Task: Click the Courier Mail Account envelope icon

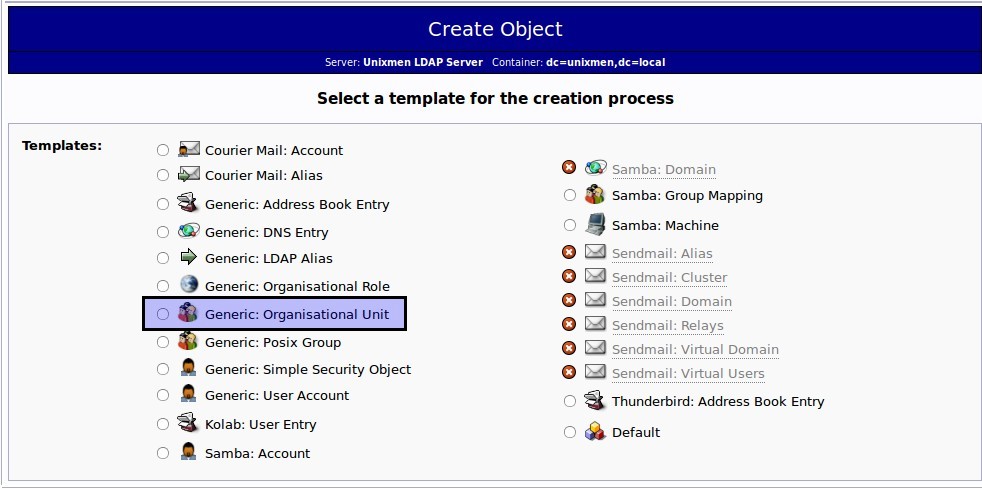Action: pos(189,149)
